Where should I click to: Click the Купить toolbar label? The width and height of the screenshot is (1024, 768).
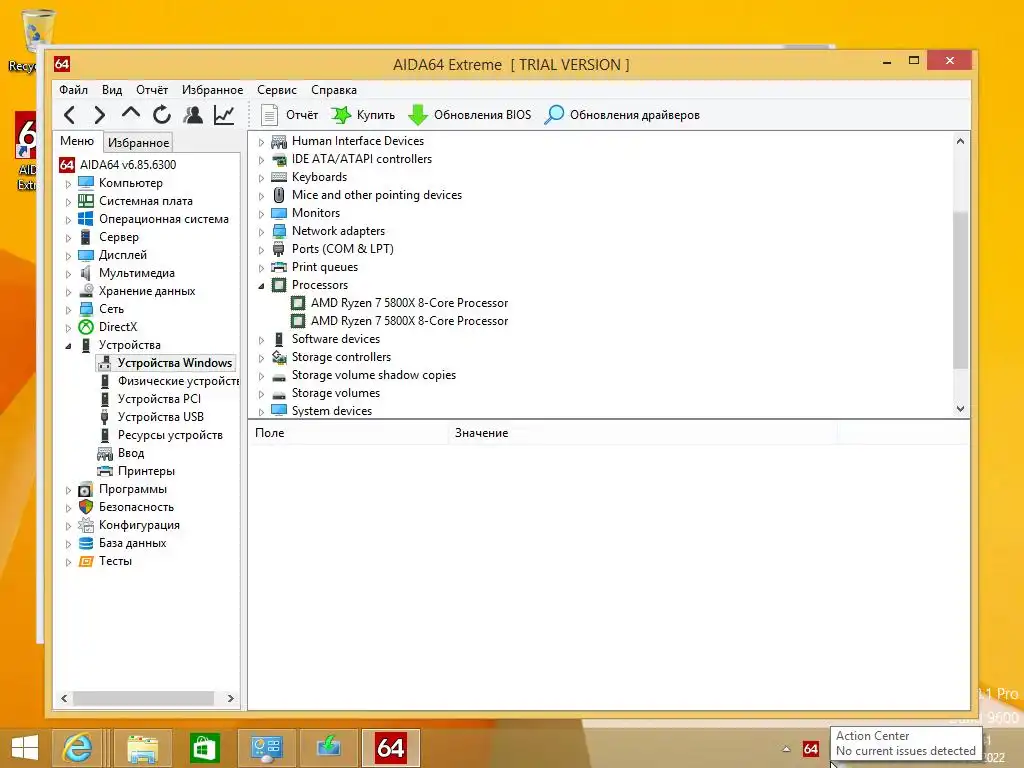point(376,115)
